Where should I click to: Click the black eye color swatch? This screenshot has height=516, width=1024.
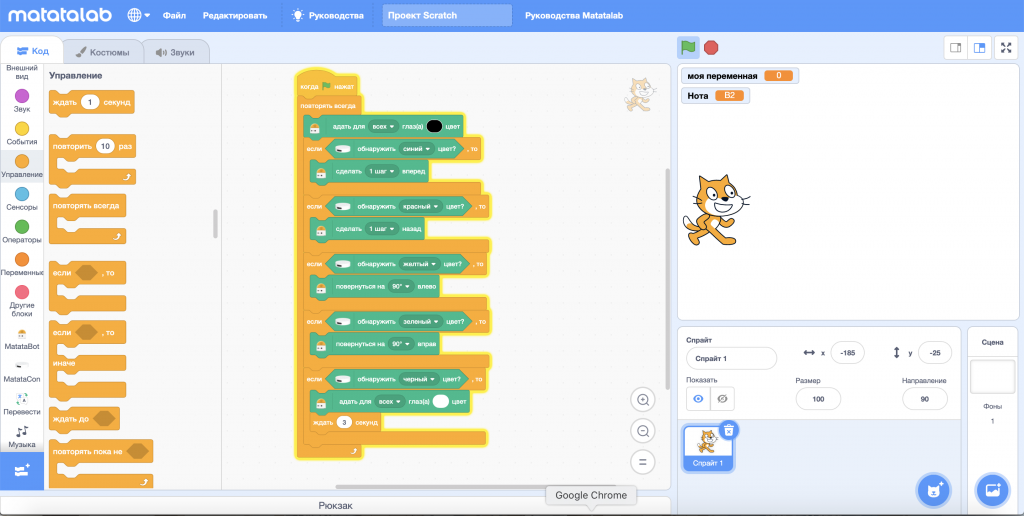(434, 127)
